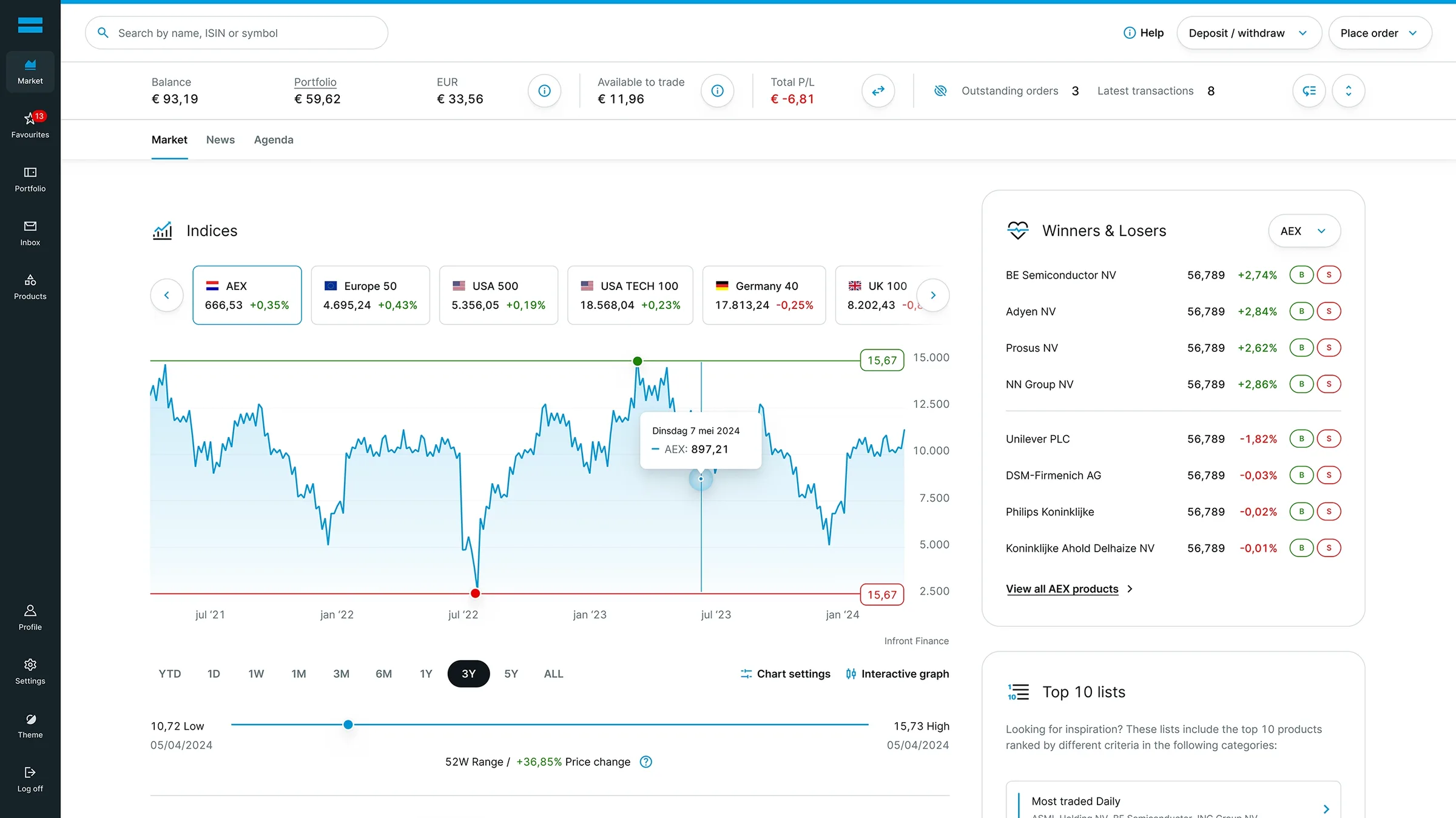Open Products in the sidebar
This screenshot has width=1456, height=818.
click(30, 287)
